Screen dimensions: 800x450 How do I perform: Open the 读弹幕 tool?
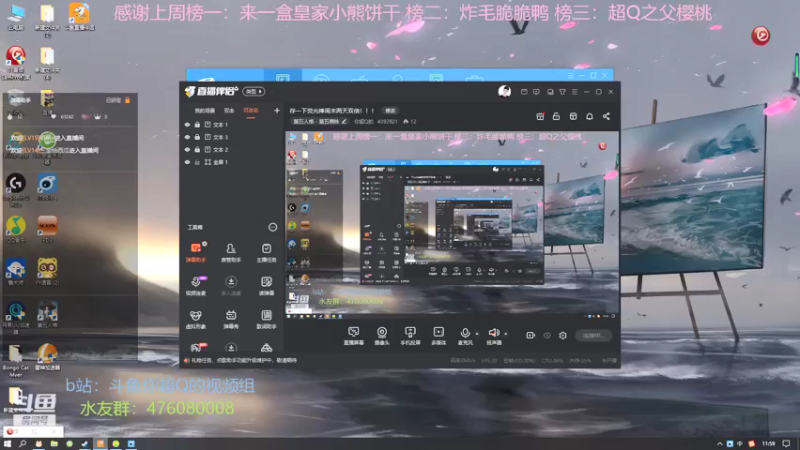[x=266, y=286]
